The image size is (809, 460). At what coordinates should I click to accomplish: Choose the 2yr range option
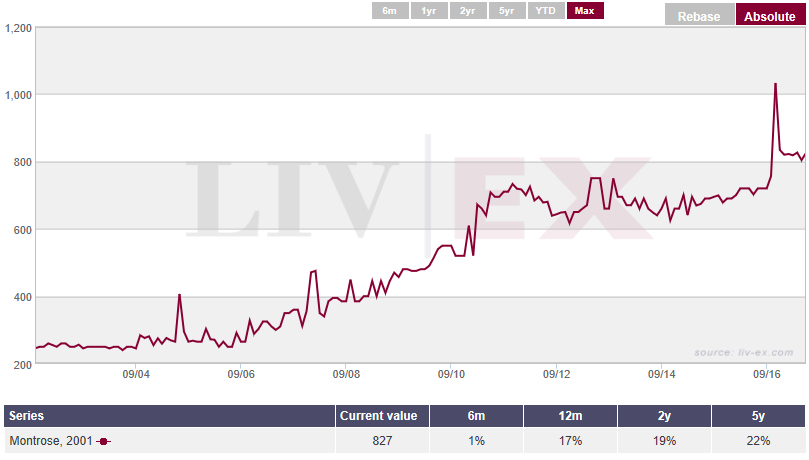coord(468,11)
